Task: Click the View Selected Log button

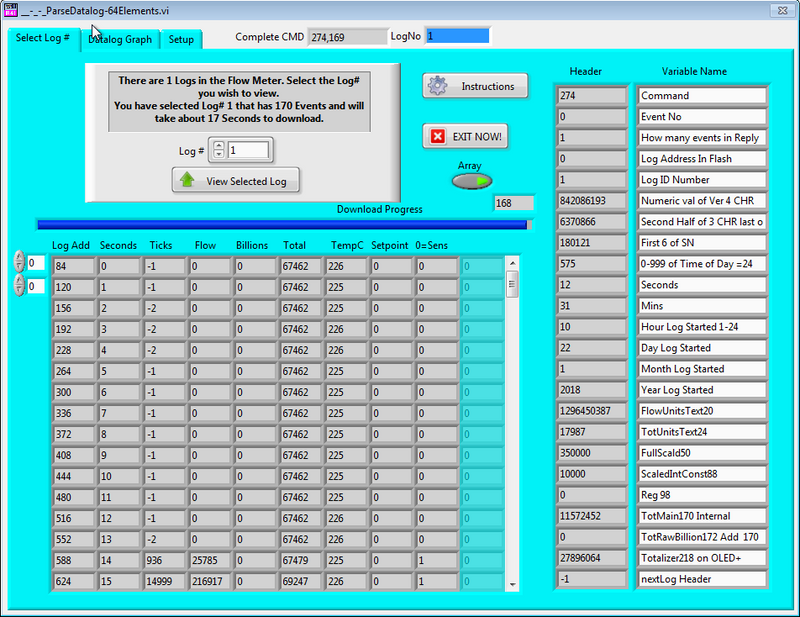Action: pos(236,180)
